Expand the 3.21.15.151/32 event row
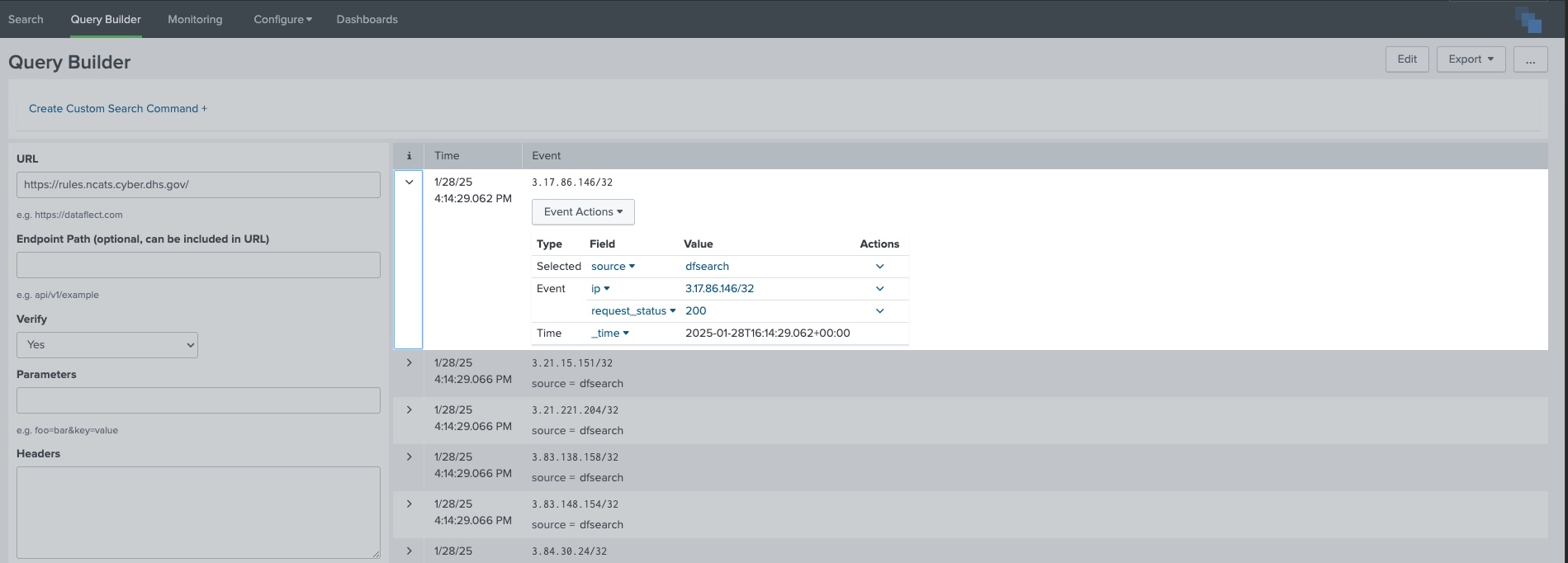 409,363
